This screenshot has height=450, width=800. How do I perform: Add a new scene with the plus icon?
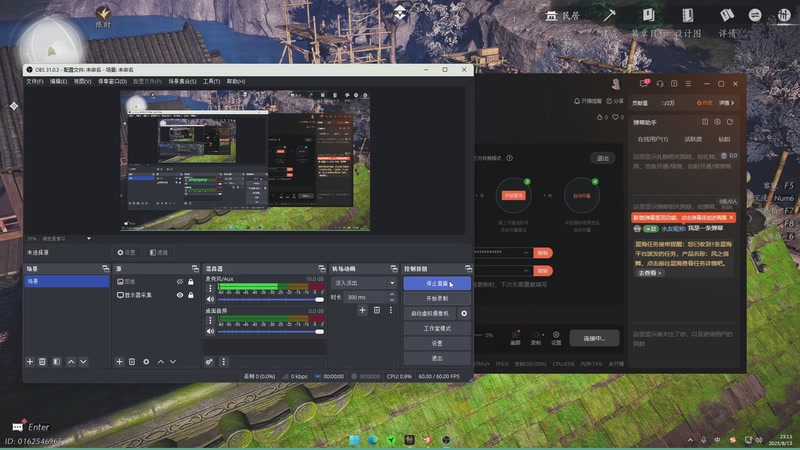click(30, 362)
